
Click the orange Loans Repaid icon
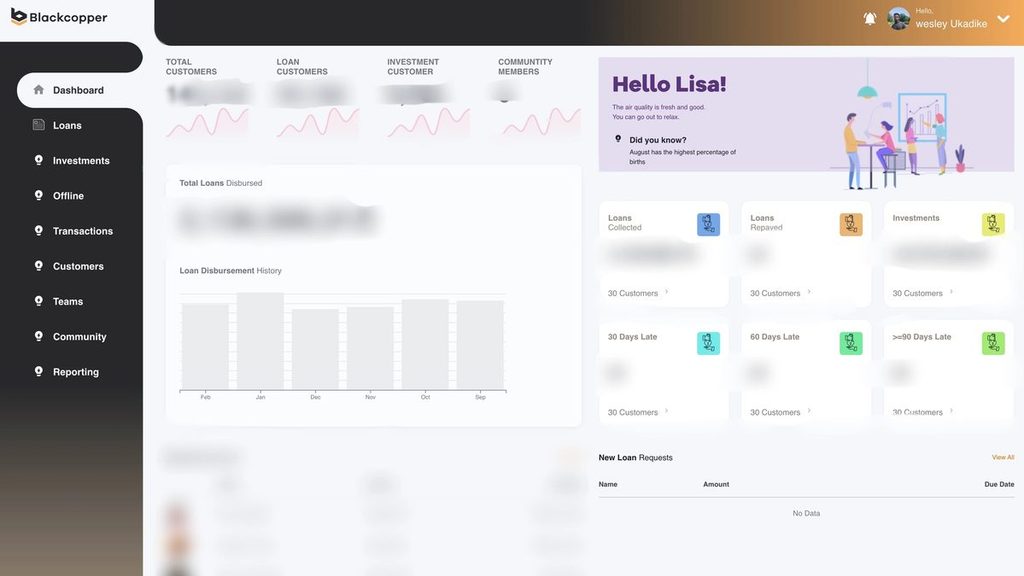pos(851,224)
